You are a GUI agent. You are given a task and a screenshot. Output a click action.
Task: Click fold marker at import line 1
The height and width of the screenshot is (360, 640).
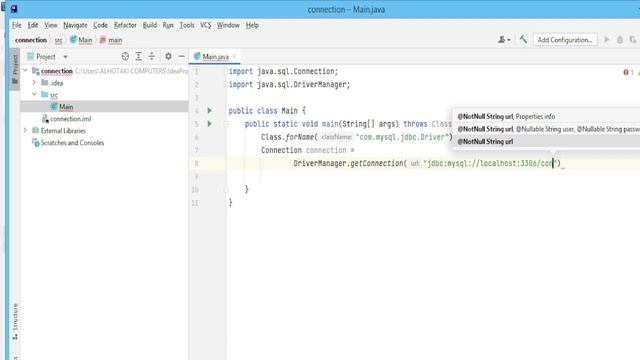tap(226, 71)
